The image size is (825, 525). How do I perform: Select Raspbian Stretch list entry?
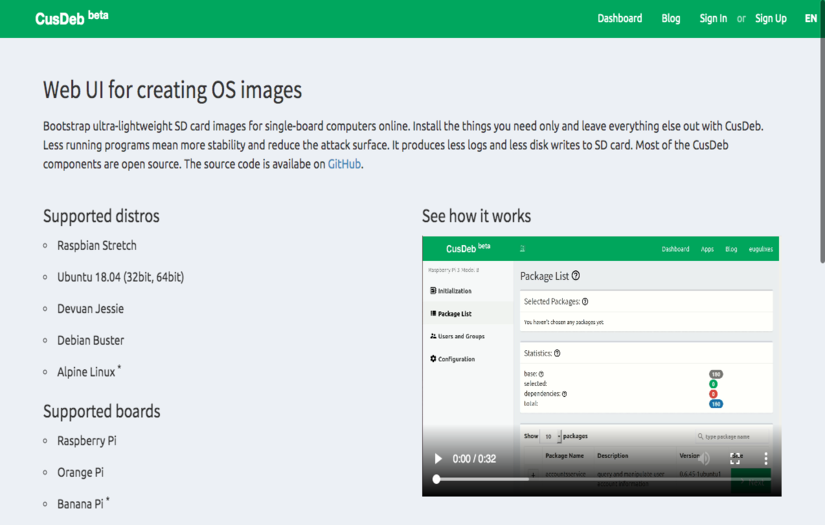(97, 246)
